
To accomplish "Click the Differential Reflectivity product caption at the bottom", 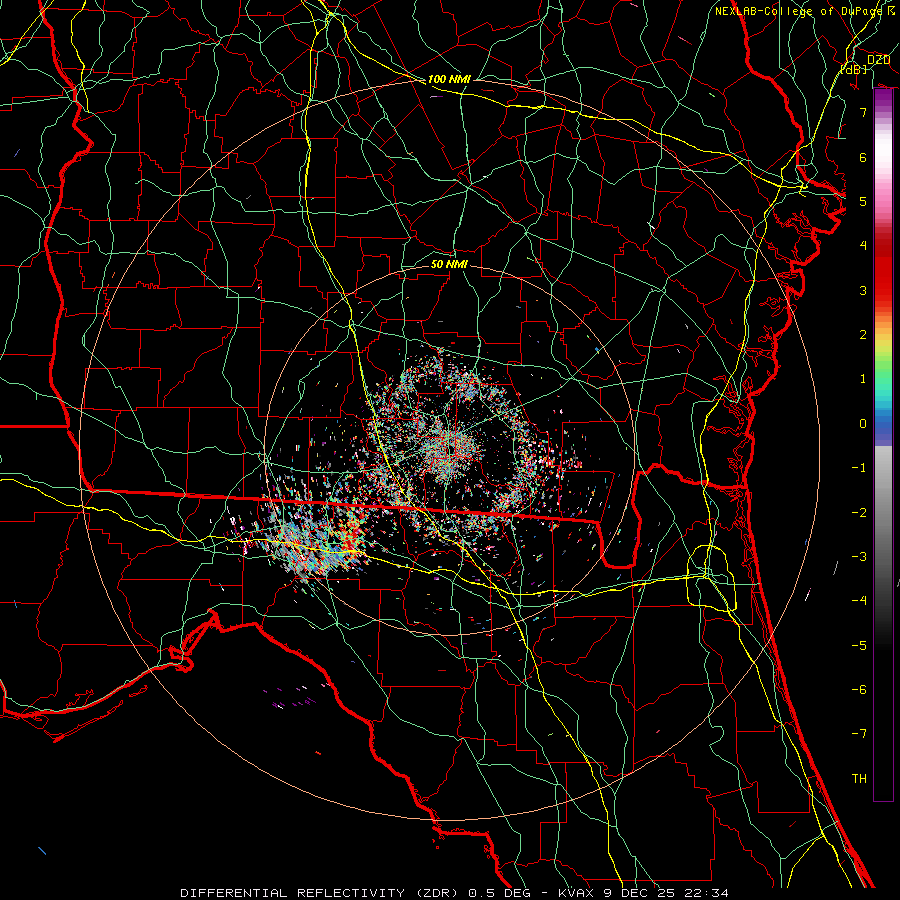I will [x=454, y=893].
